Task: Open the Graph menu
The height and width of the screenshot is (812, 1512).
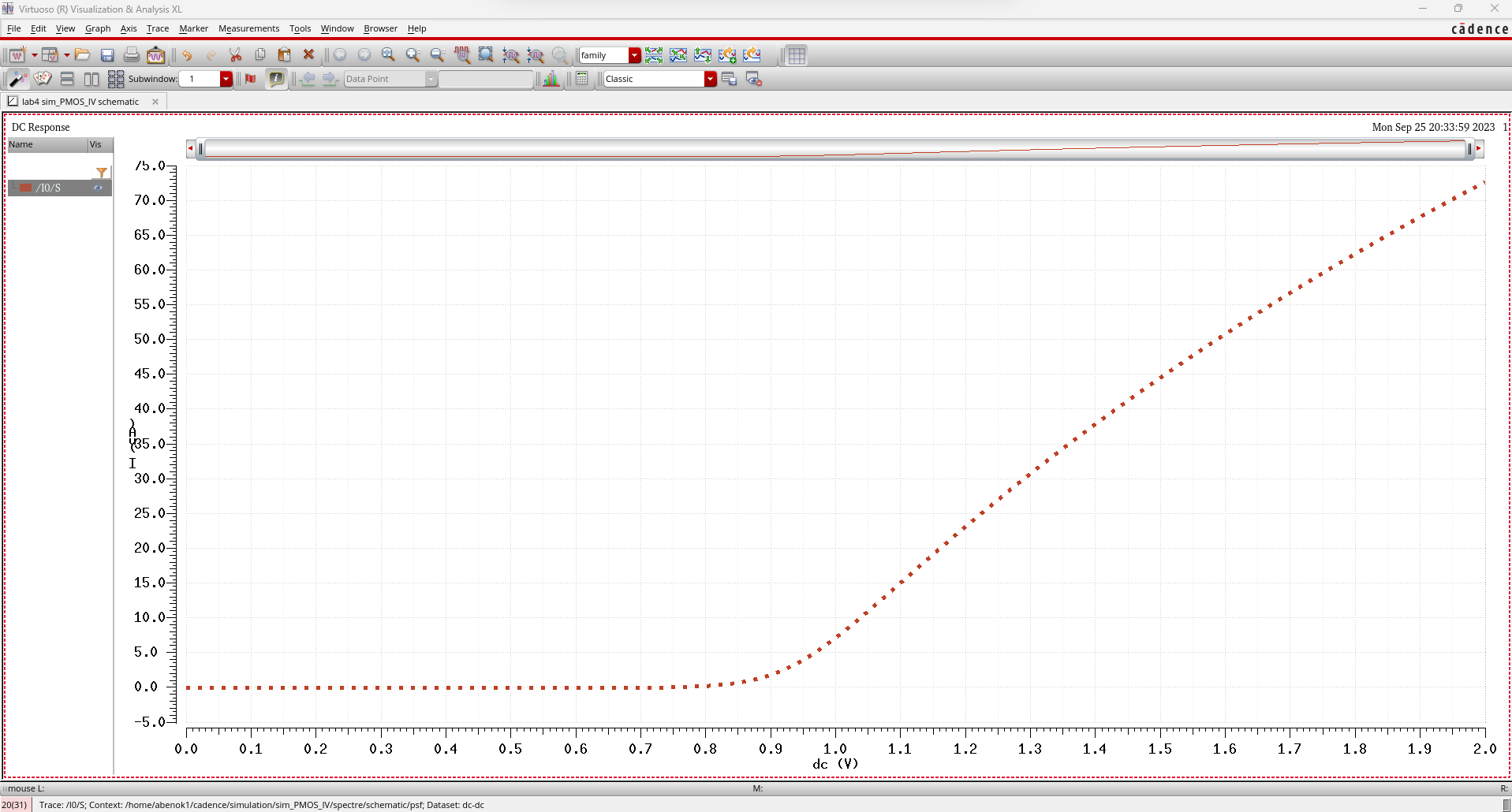Action: [98, 28]
